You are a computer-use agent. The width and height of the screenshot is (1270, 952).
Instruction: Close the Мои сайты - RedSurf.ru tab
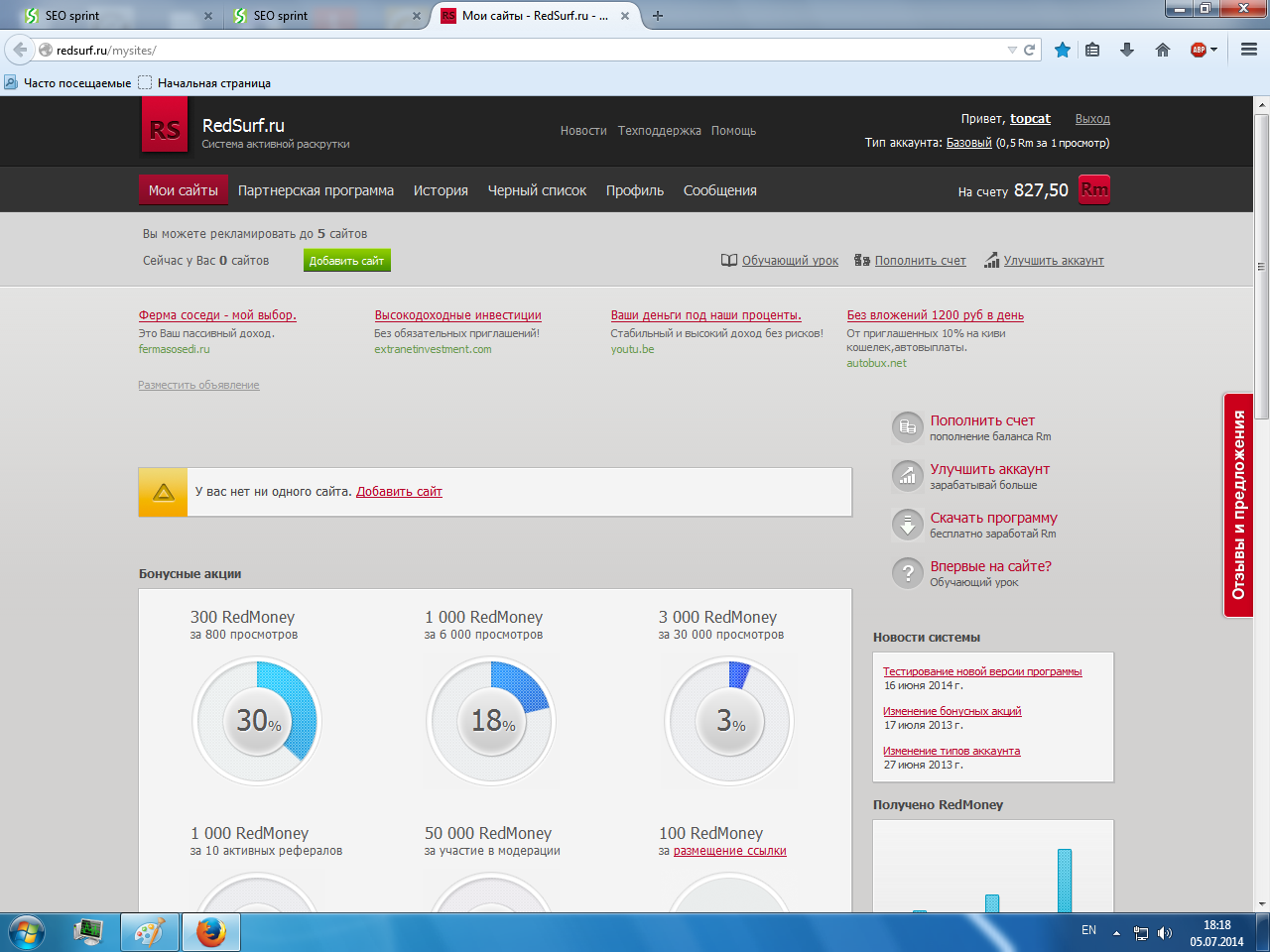625,16
